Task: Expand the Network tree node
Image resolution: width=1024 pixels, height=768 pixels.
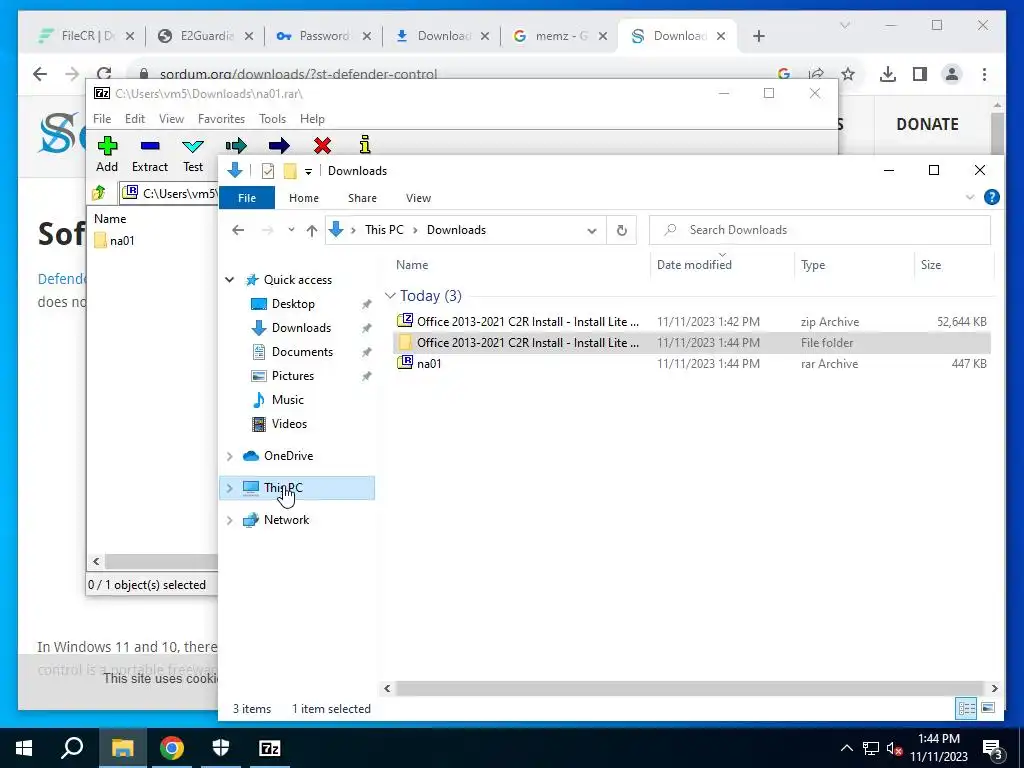Action: [x=229, y=520]
